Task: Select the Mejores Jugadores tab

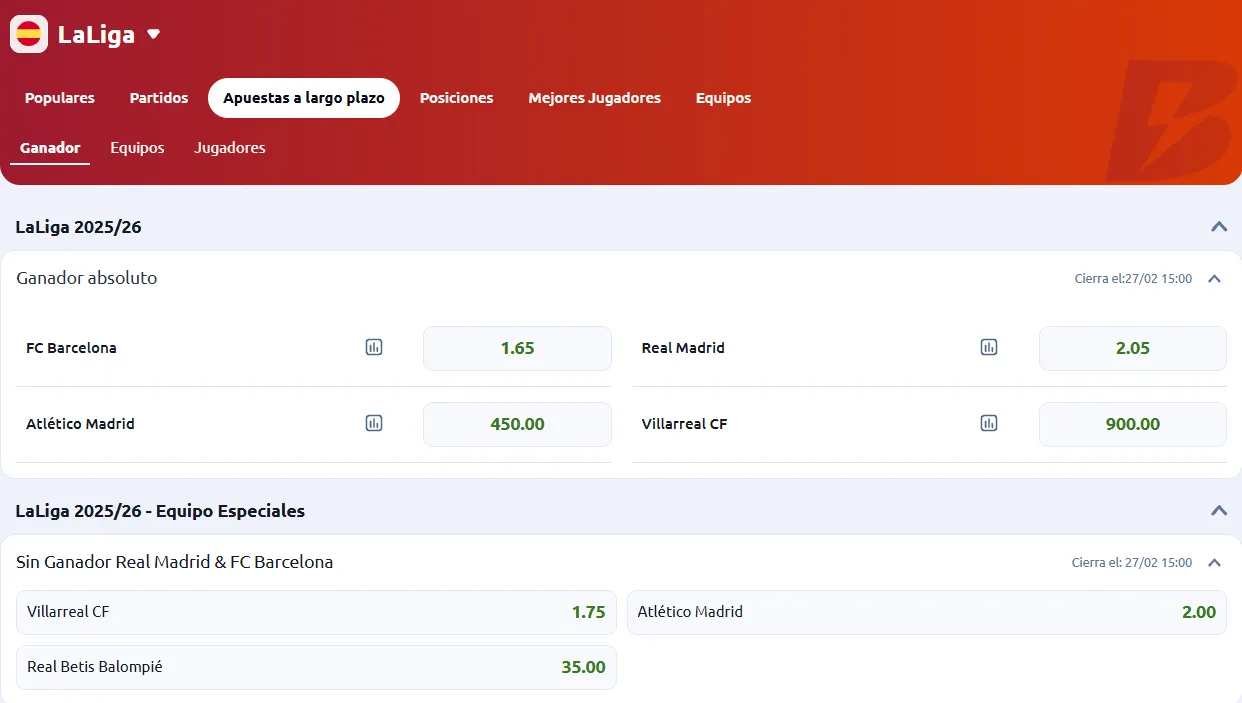Action: coord(594,98)
